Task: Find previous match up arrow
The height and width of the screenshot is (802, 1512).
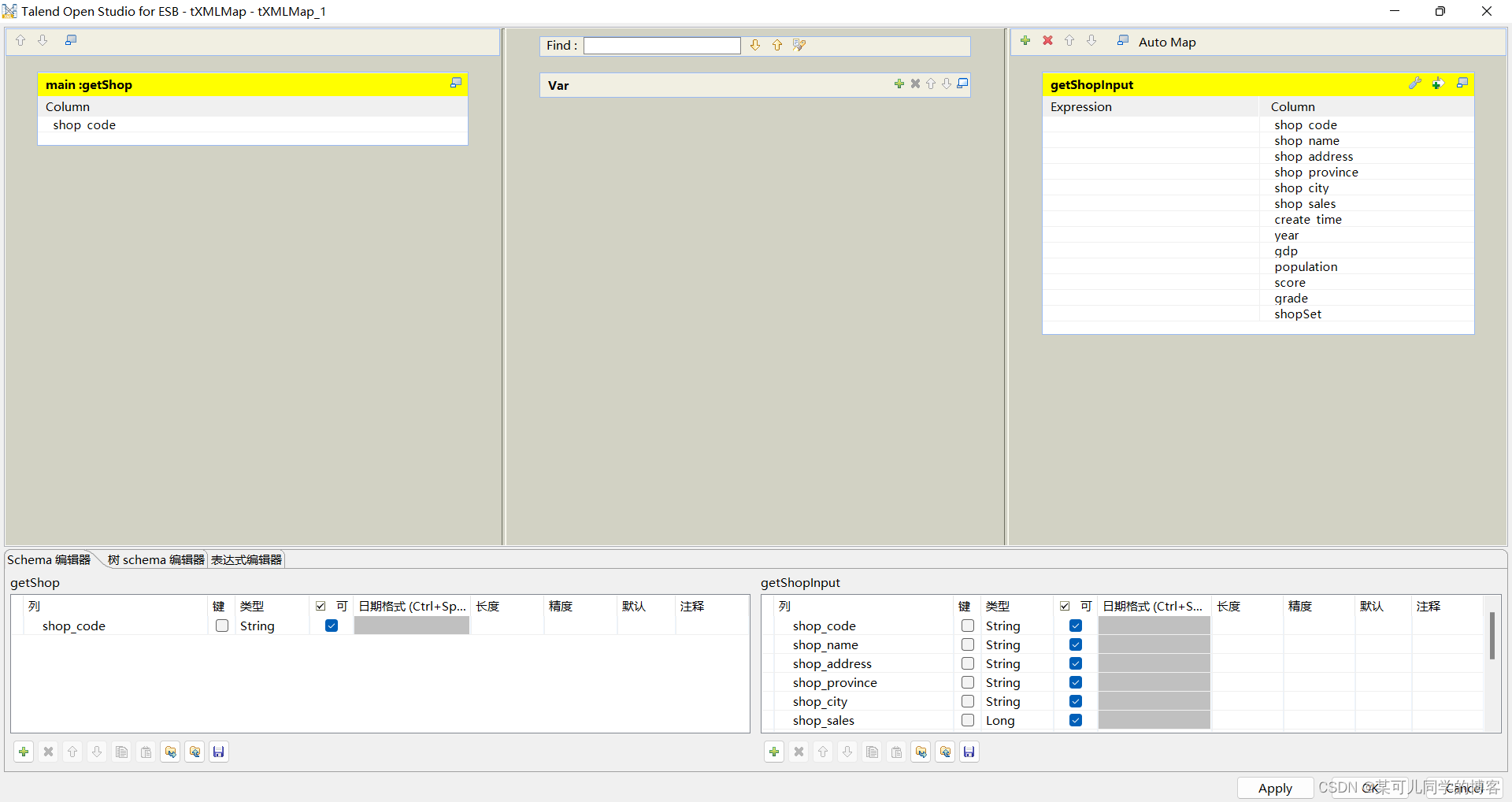Action: coord(777,46)
